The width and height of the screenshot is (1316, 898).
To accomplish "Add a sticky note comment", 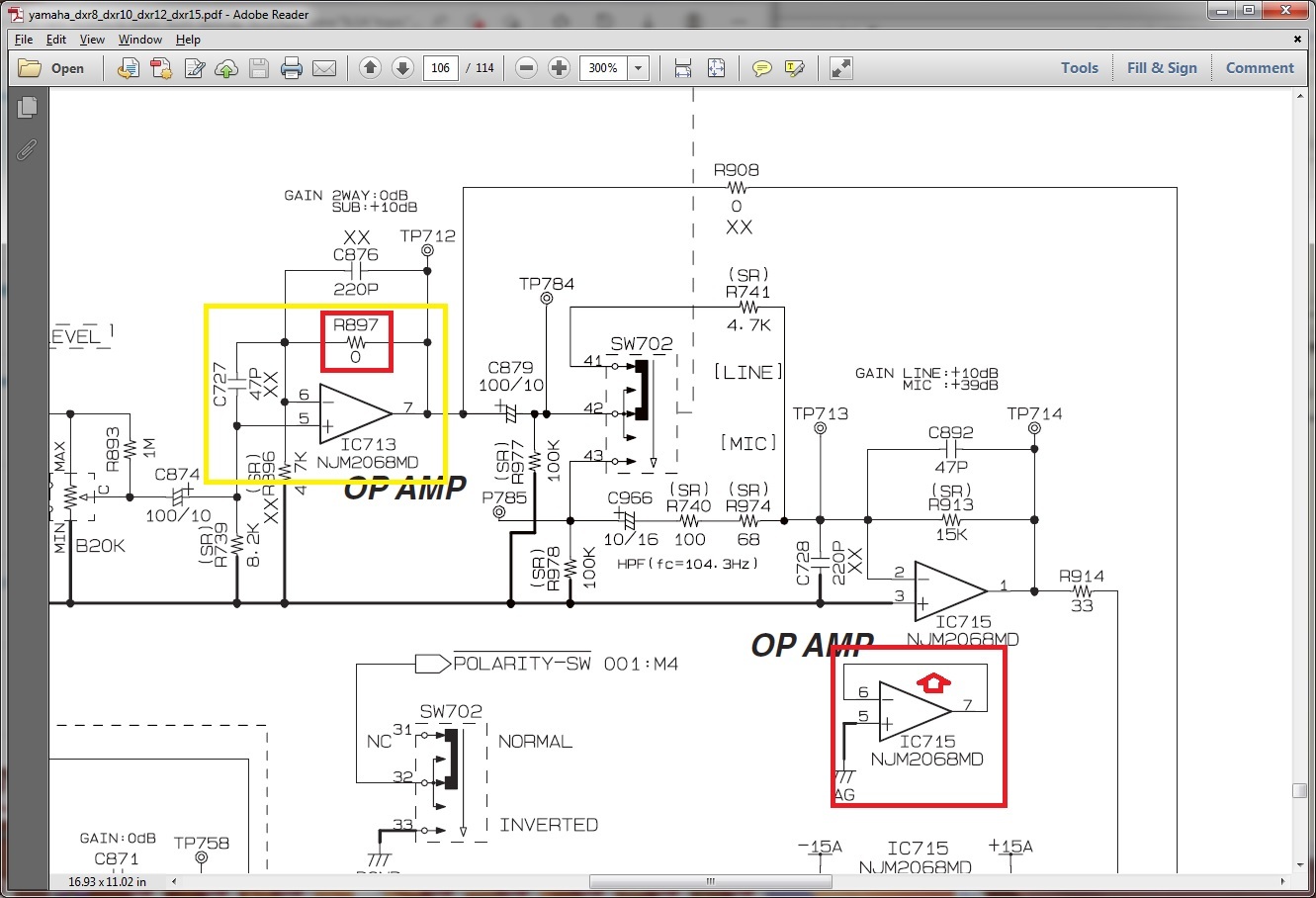I will pos(762,68).
